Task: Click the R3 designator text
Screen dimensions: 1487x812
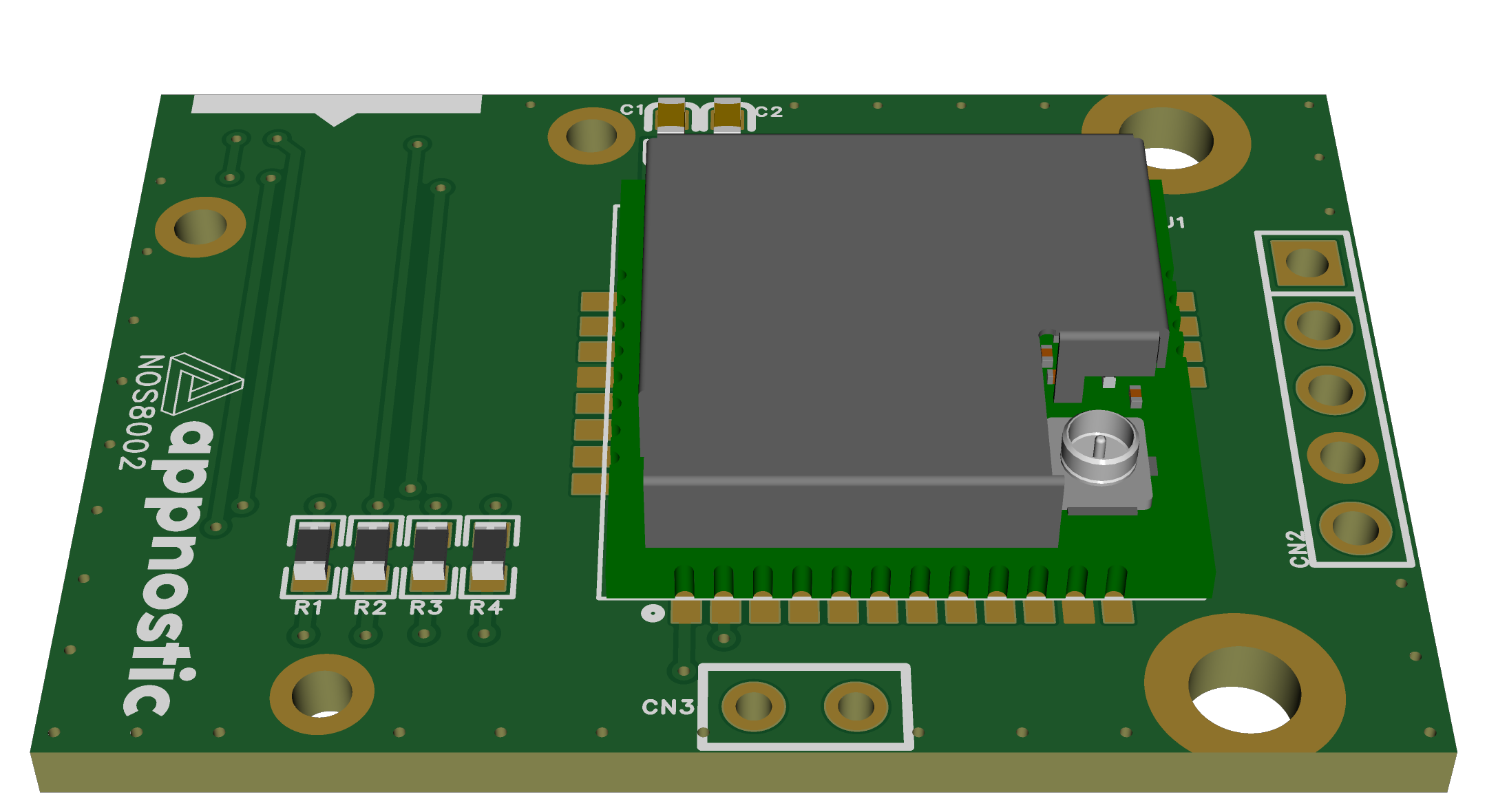Action: [425, 608]
